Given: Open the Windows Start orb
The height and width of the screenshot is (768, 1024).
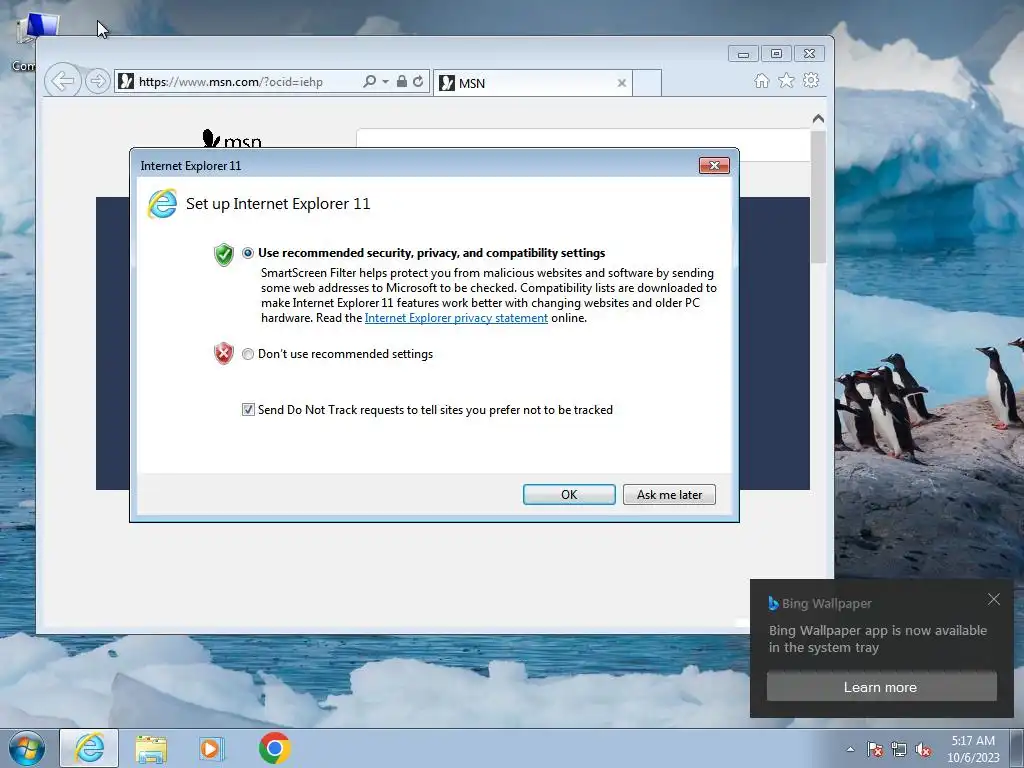Looking at the screenshot, I should (x=27, y=748).
